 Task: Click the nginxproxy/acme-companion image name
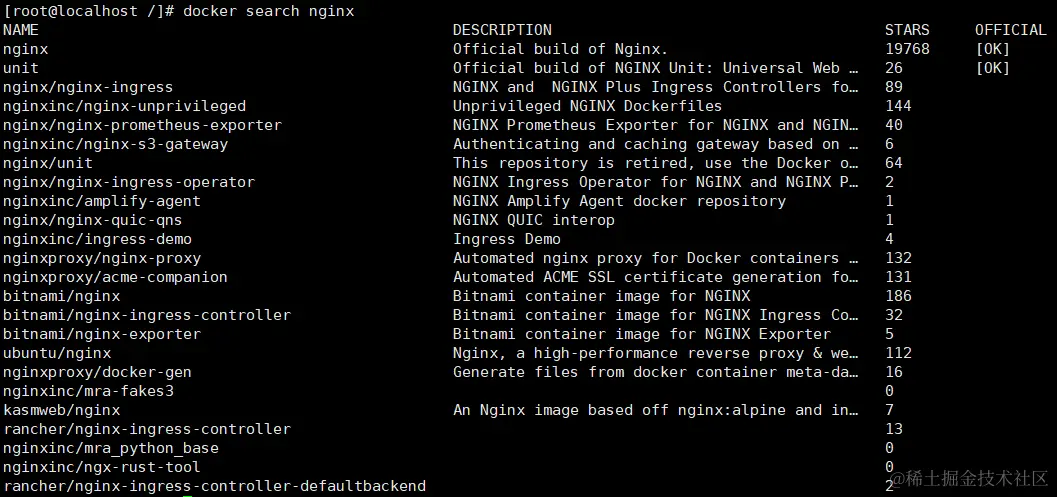tap(115, 277)
